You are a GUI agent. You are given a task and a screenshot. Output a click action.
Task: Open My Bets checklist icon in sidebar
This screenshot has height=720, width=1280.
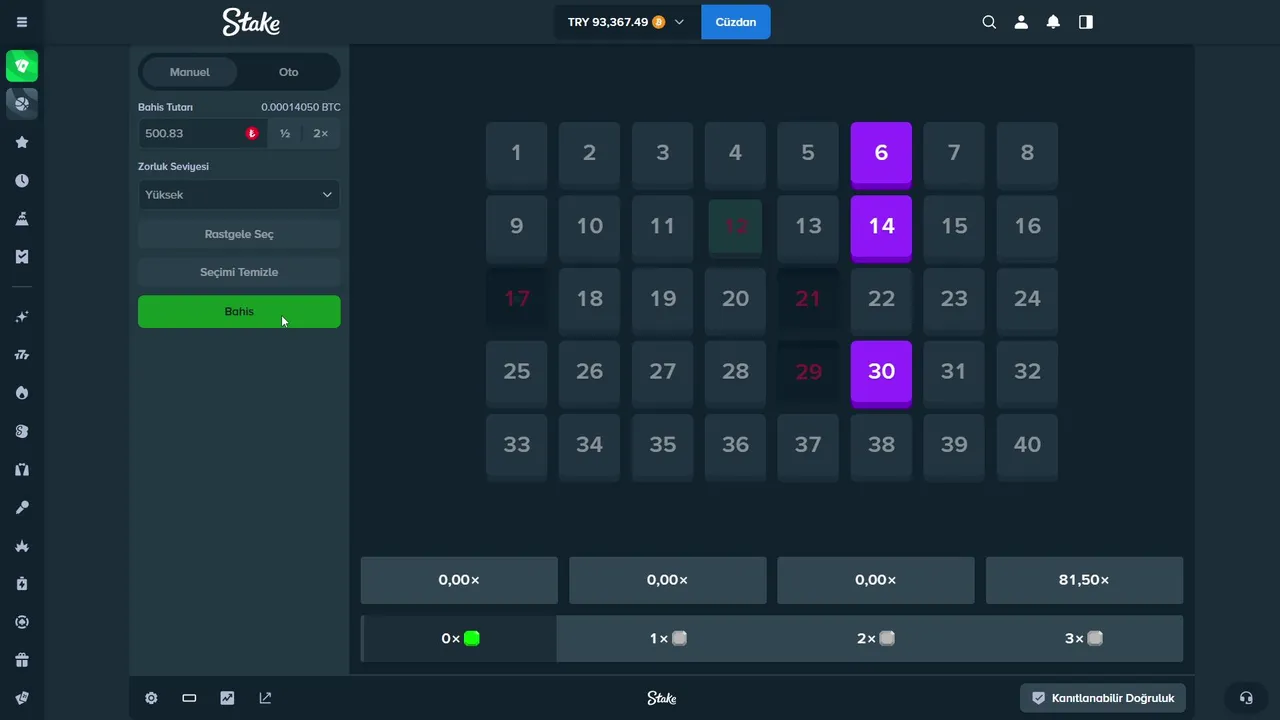tap(22, 257)
